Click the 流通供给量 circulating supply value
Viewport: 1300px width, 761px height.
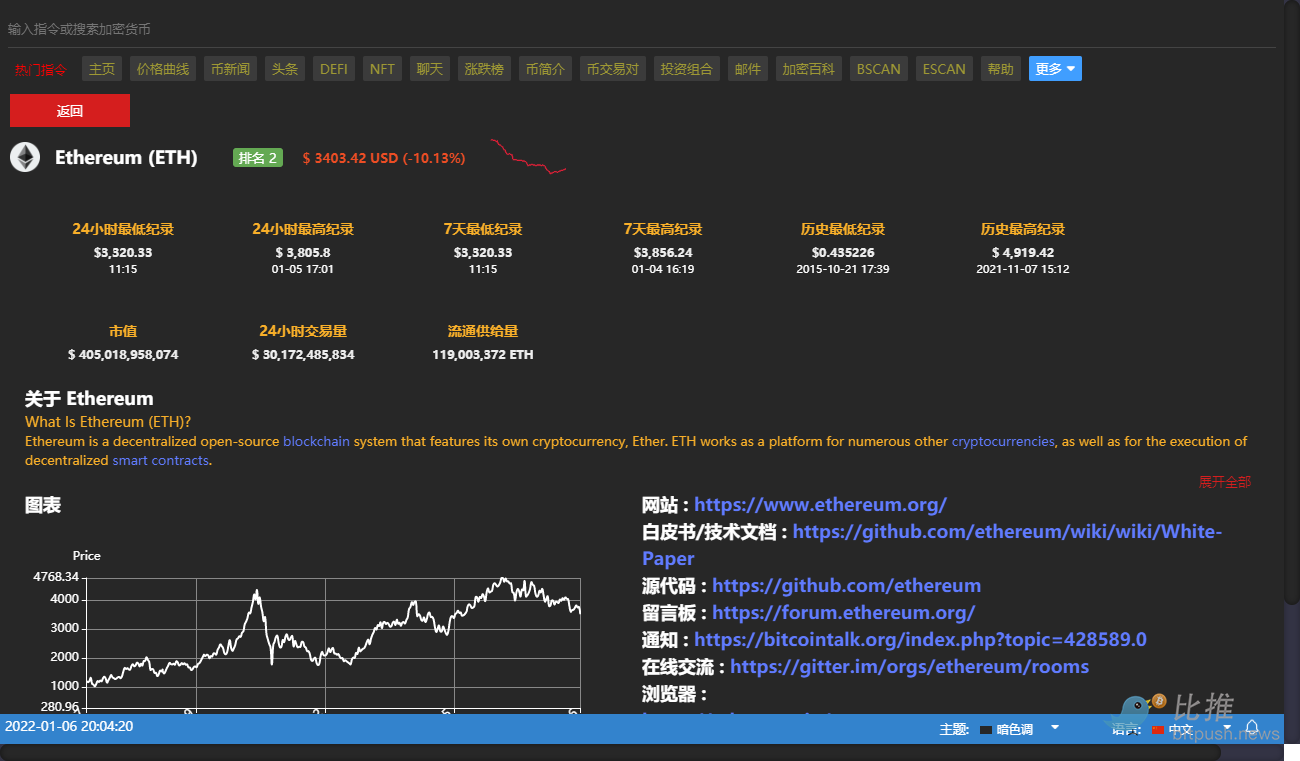[x=483, y=355]
